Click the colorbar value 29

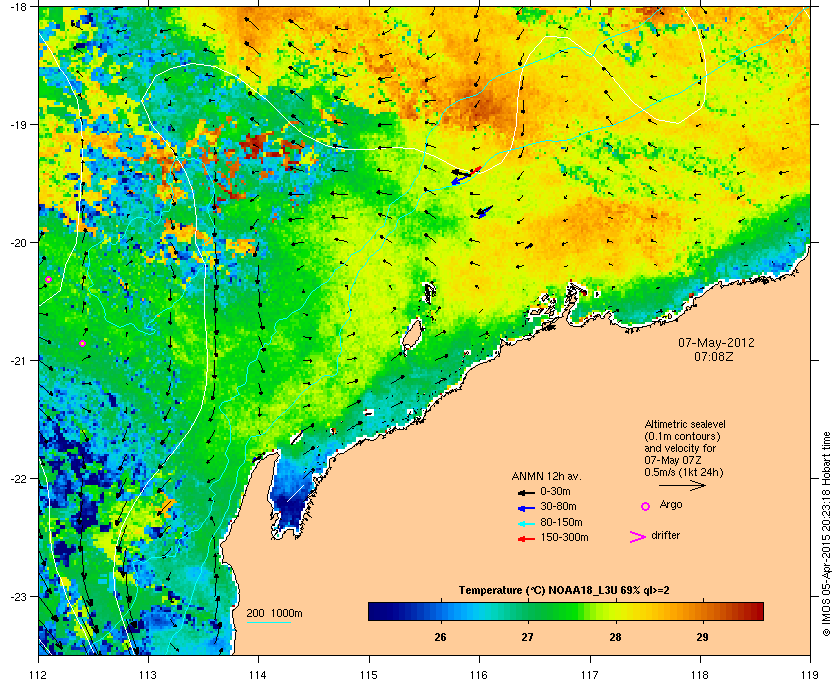[x=702, y=637]
